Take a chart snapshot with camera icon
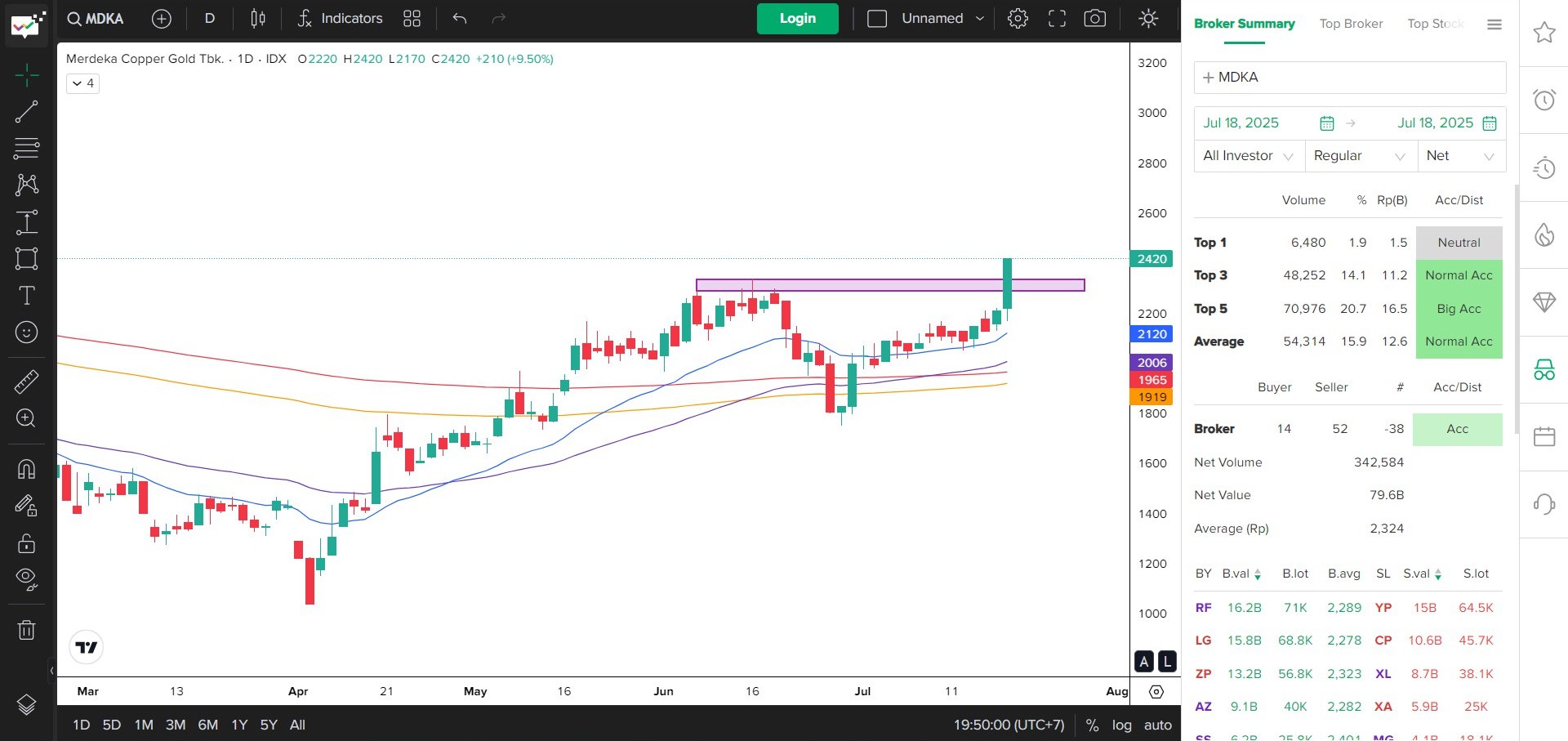1568x741 pixels. click(1095, 18)
